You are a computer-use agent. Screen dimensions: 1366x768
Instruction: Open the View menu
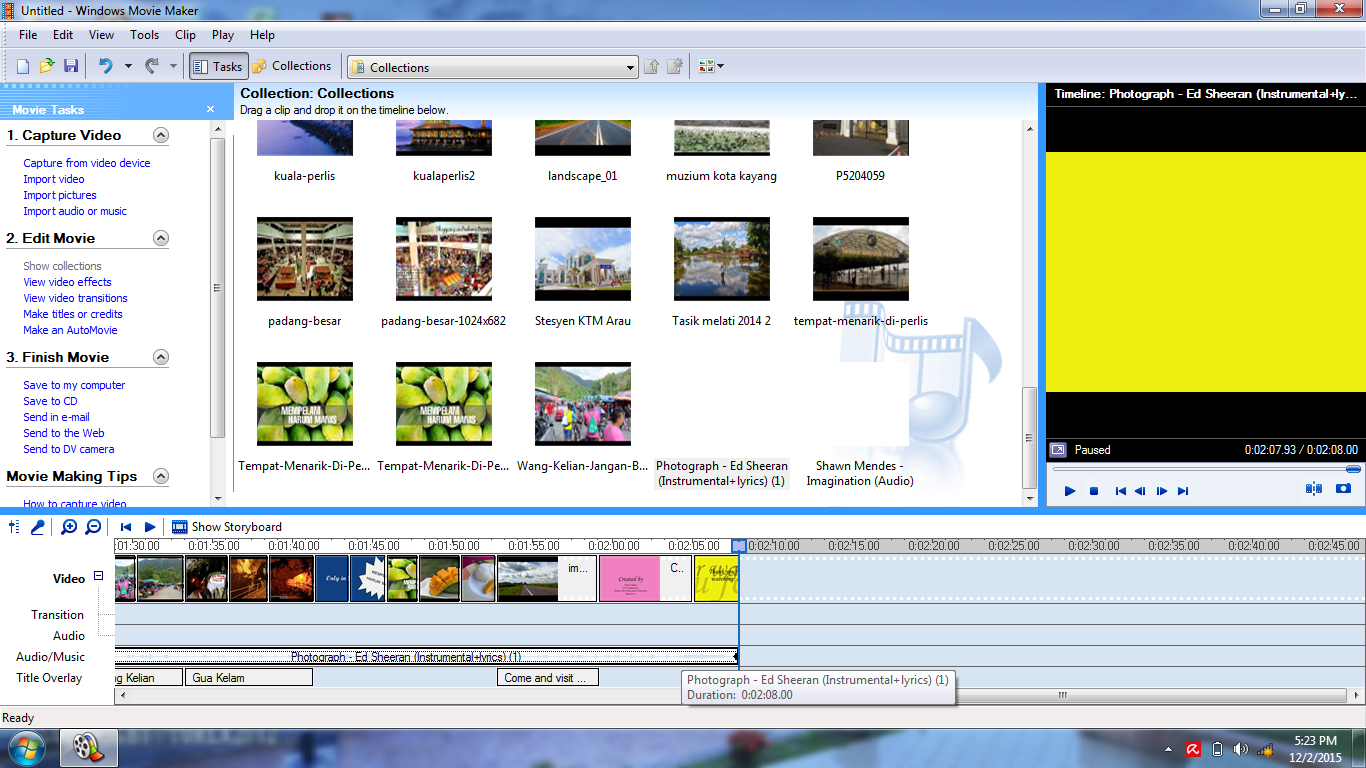(101, 35)
